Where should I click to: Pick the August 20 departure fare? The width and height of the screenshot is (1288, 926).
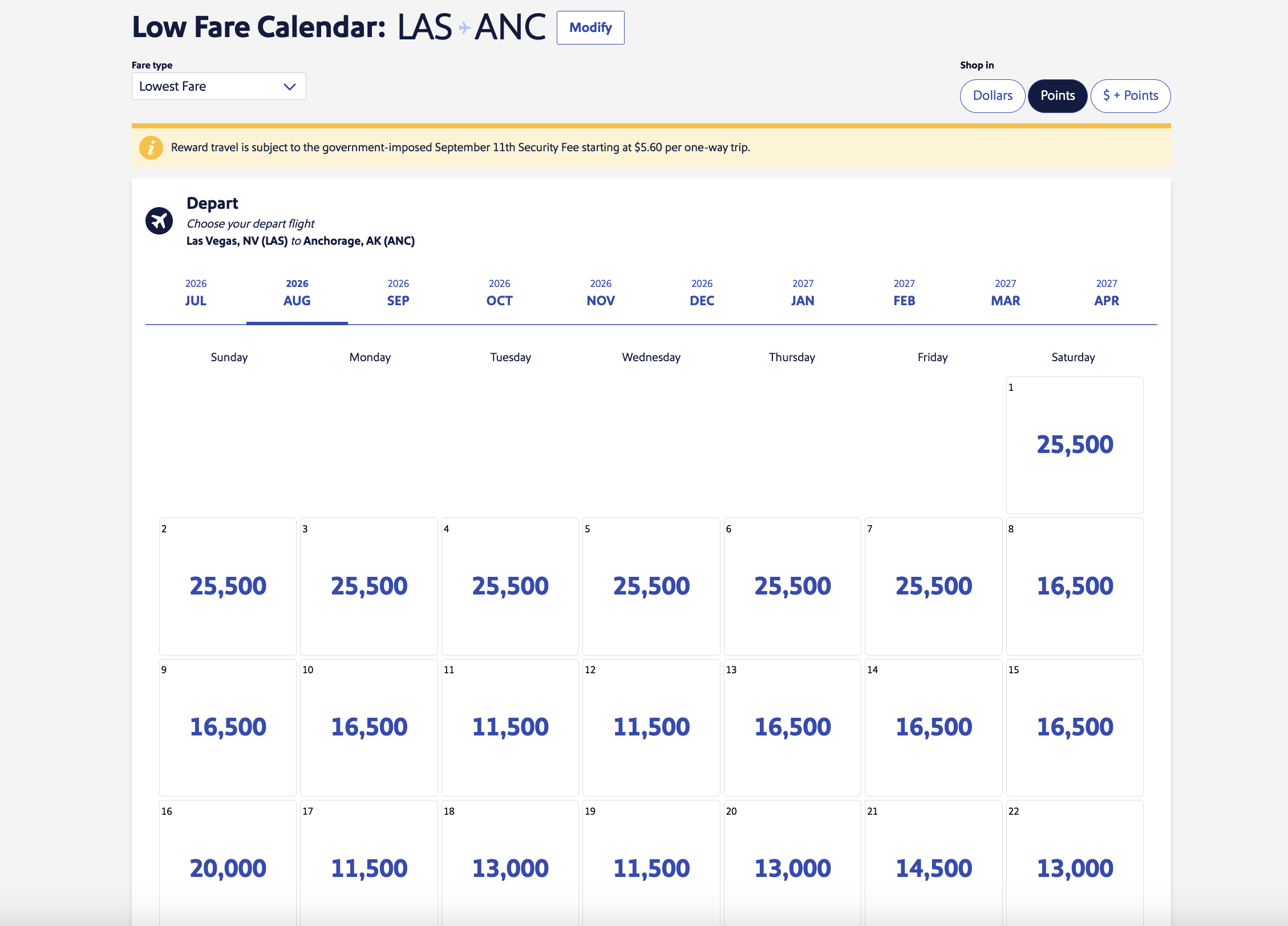click(792, 863)
